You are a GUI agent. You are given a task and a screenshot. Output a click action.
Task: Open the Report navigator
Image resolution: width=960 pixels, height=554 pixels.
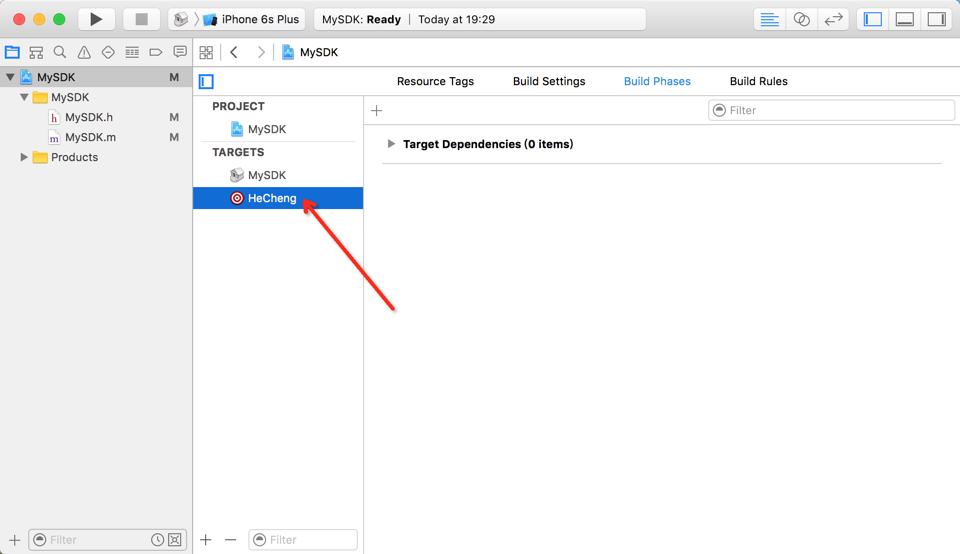179,52
